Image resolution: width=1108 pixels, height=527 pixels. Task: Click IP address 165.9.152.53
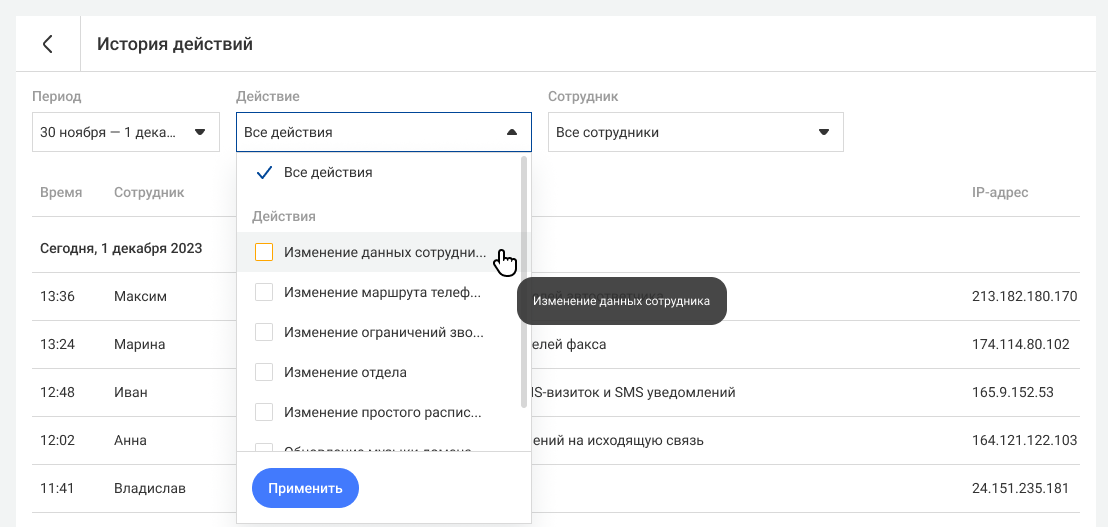1013,392
